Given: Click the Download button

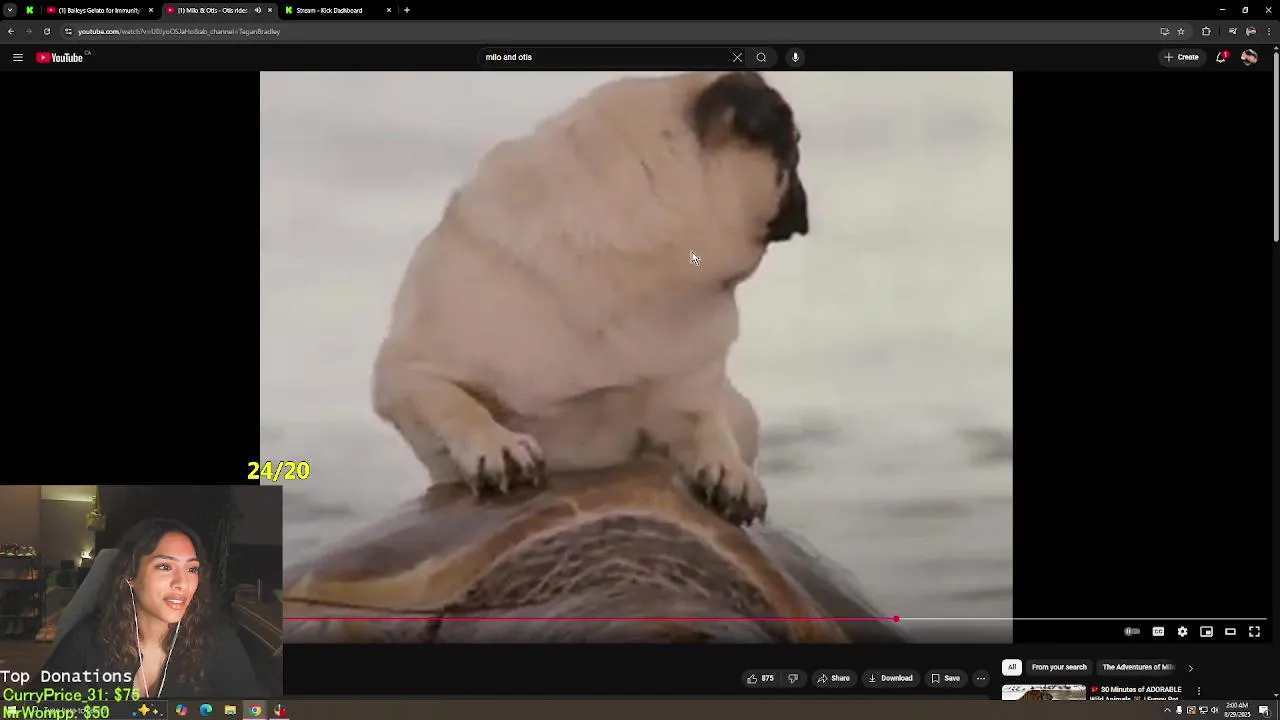Looking at the screenshot, I should tap(890, 678).
